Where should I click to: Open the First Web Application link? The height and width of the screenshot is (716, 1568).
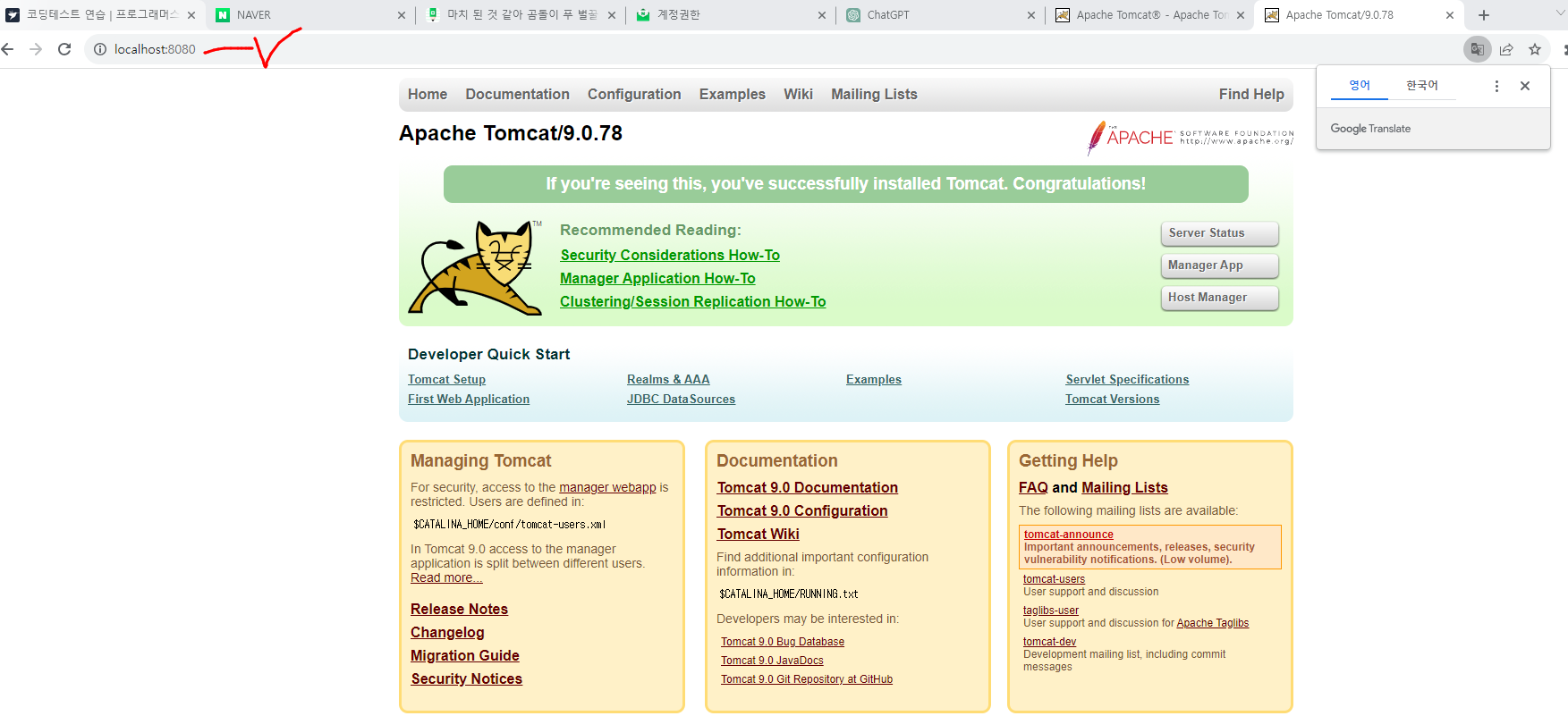point(469,400)
